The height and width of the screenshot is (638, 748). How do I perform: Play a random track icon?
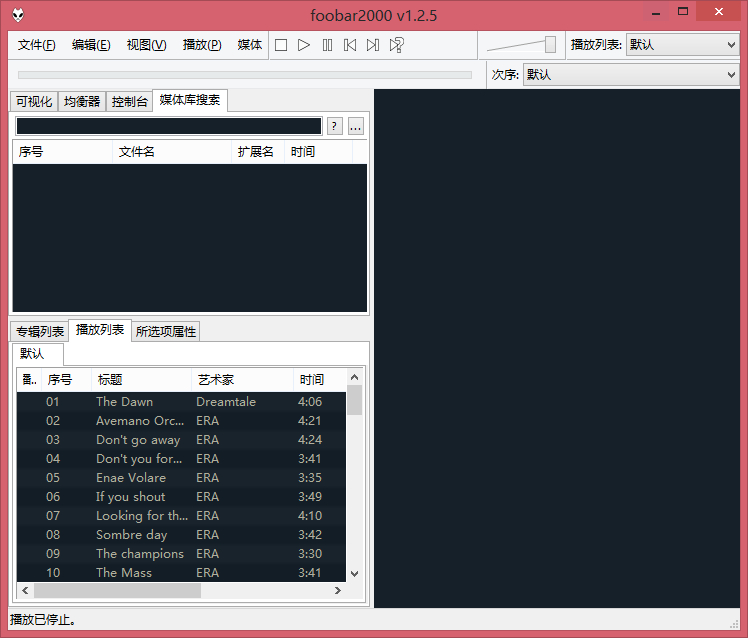tap(396, 45)
